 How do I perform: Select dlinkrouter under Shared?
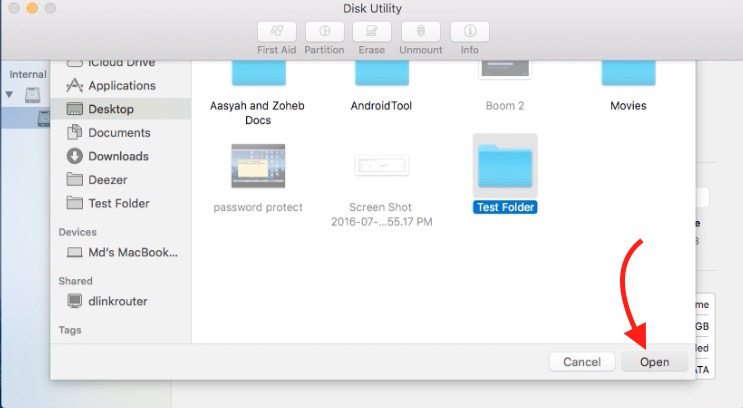click(110, 300)
